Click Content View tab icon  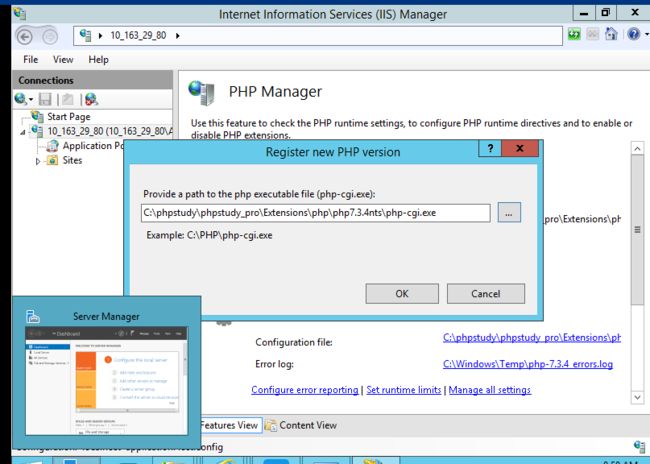pos(271,425)
